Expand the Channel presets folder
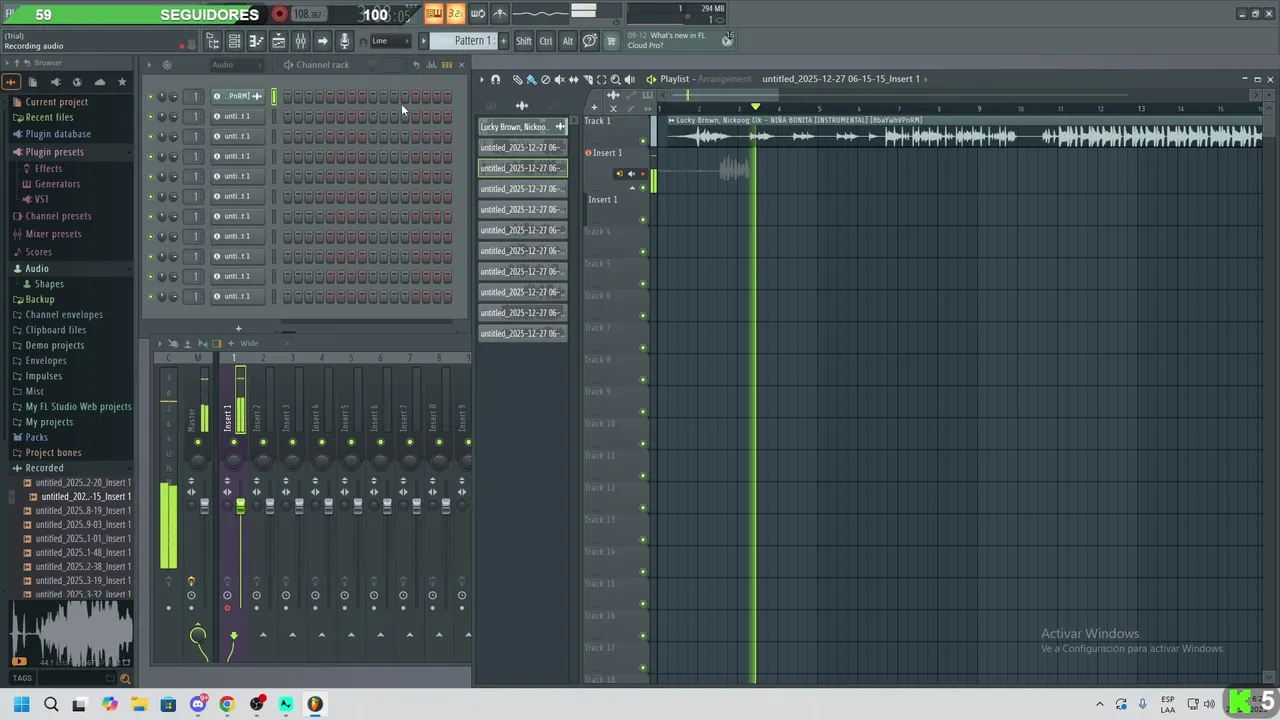 (58, 216)
